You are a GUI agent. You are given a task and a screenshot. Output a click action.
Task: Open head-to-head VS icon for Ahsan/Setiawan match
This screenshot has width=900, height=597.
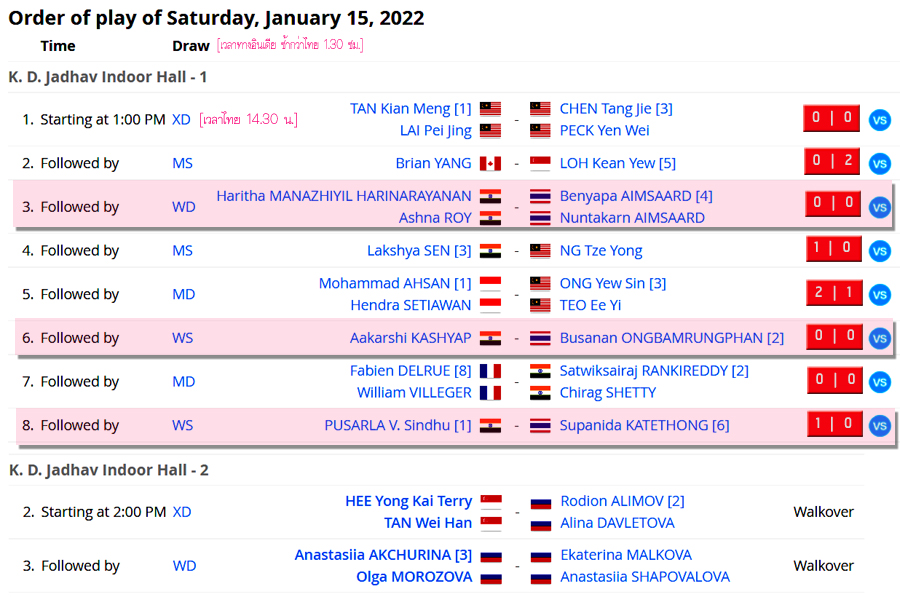(x=879, y=294)
